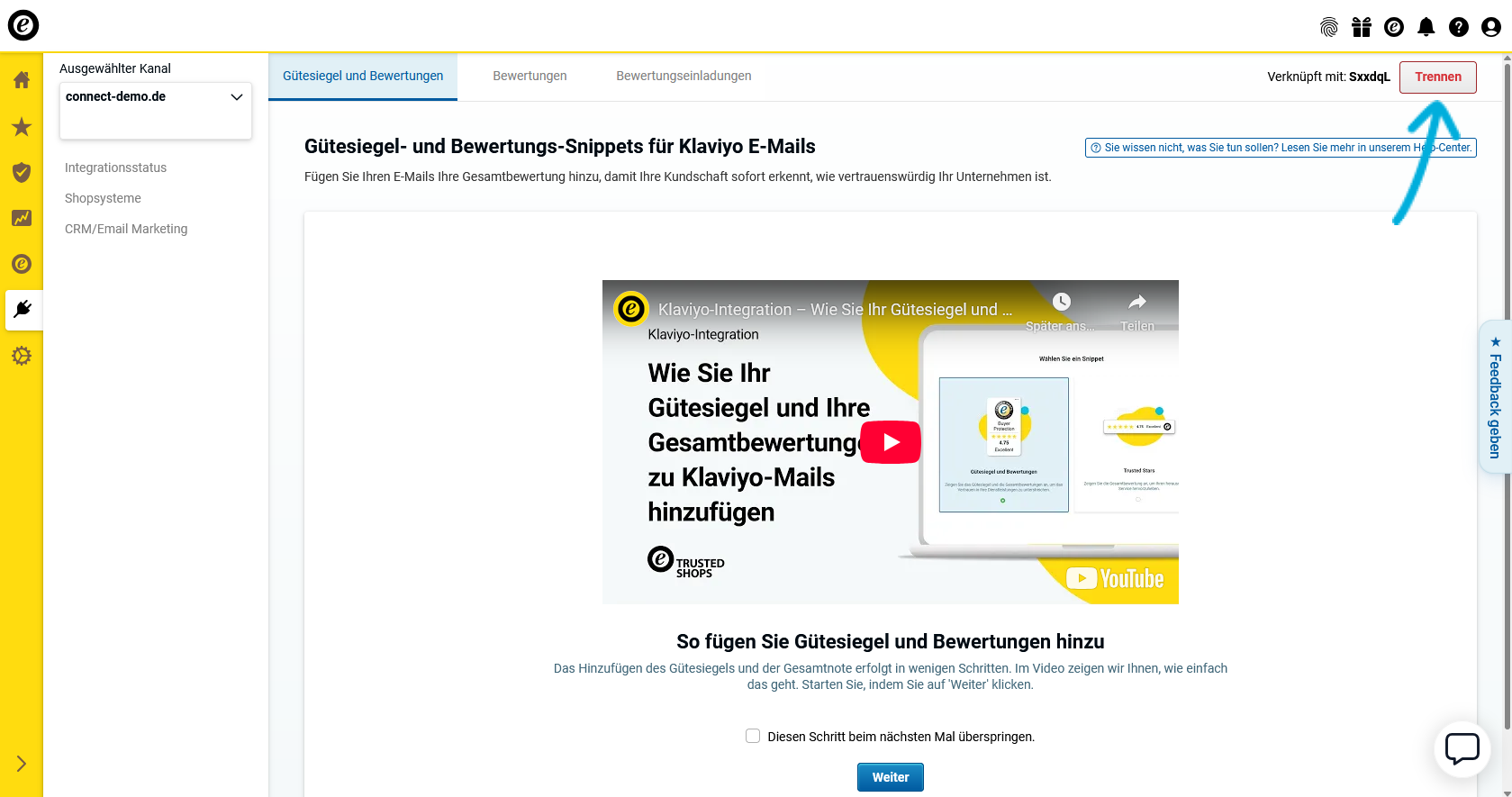Open the notifications bell
Viewport: 1512px width, 797px height.
[1426, 27]
